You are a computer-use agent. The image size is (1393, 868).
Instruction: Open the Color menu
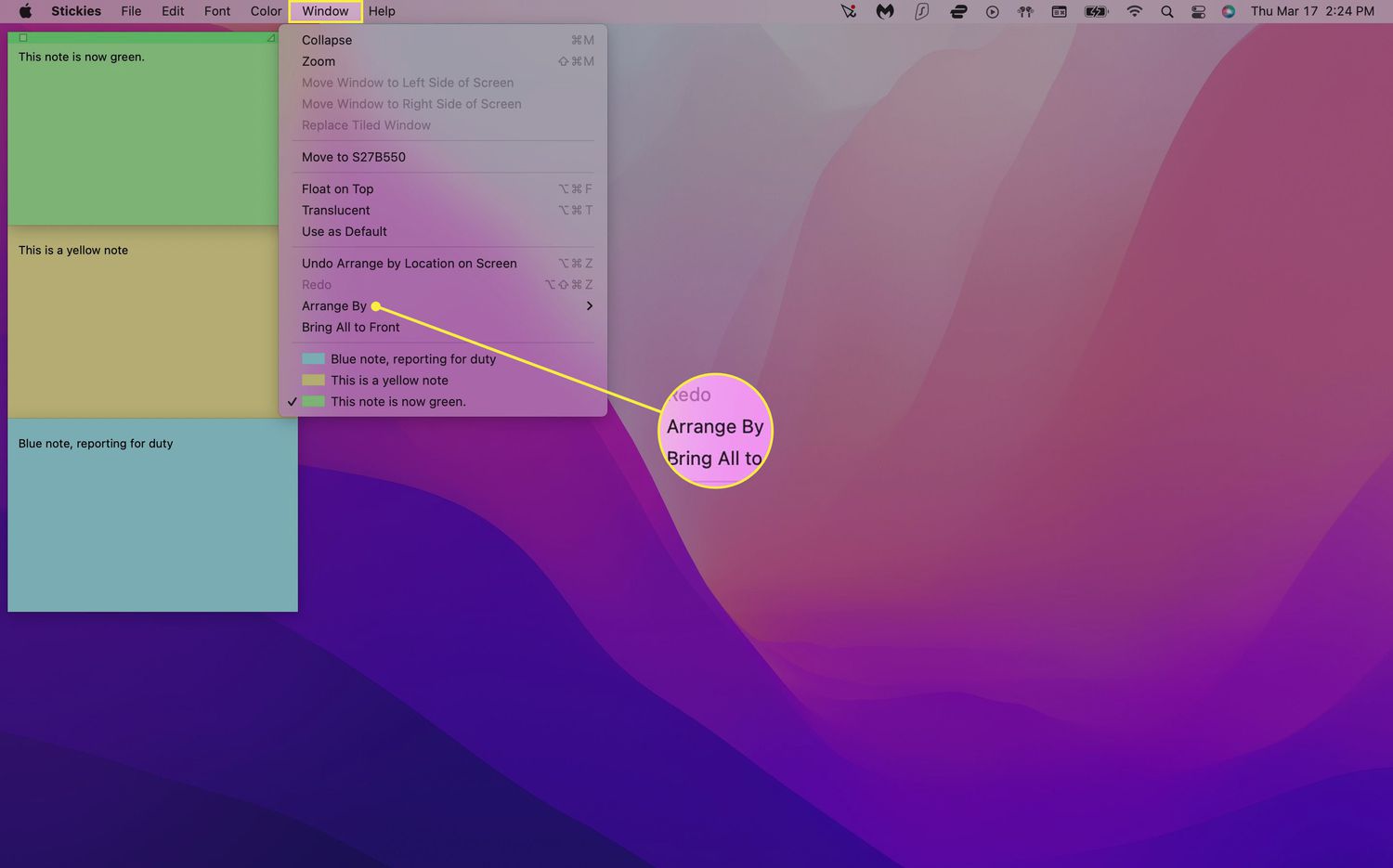[266, 11]
